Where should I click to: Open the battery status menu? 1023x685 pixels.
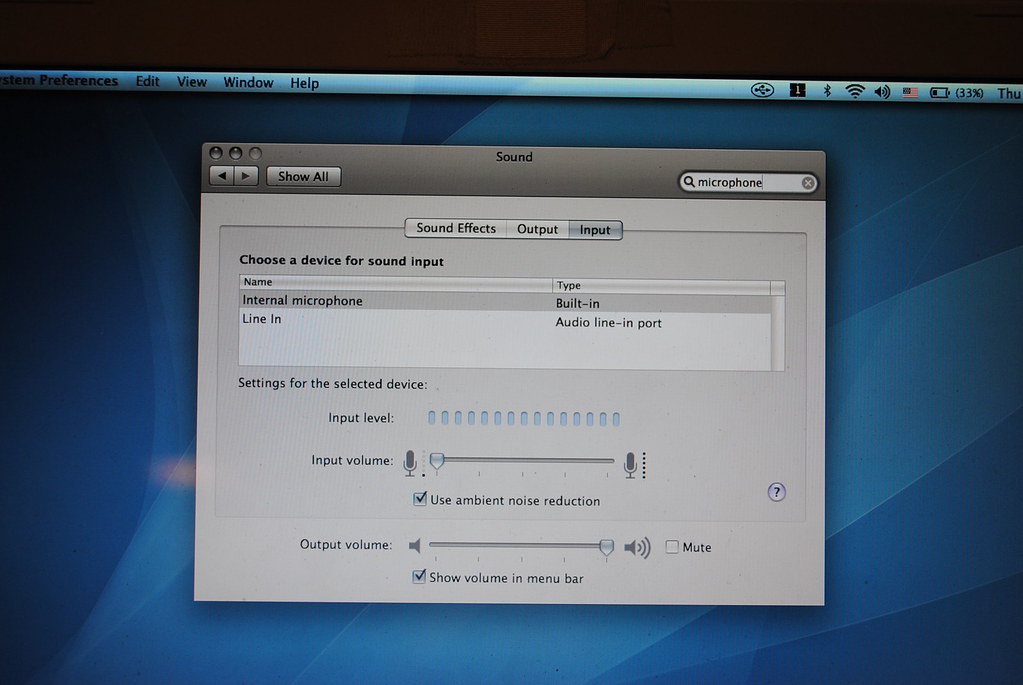click(940, 93)
